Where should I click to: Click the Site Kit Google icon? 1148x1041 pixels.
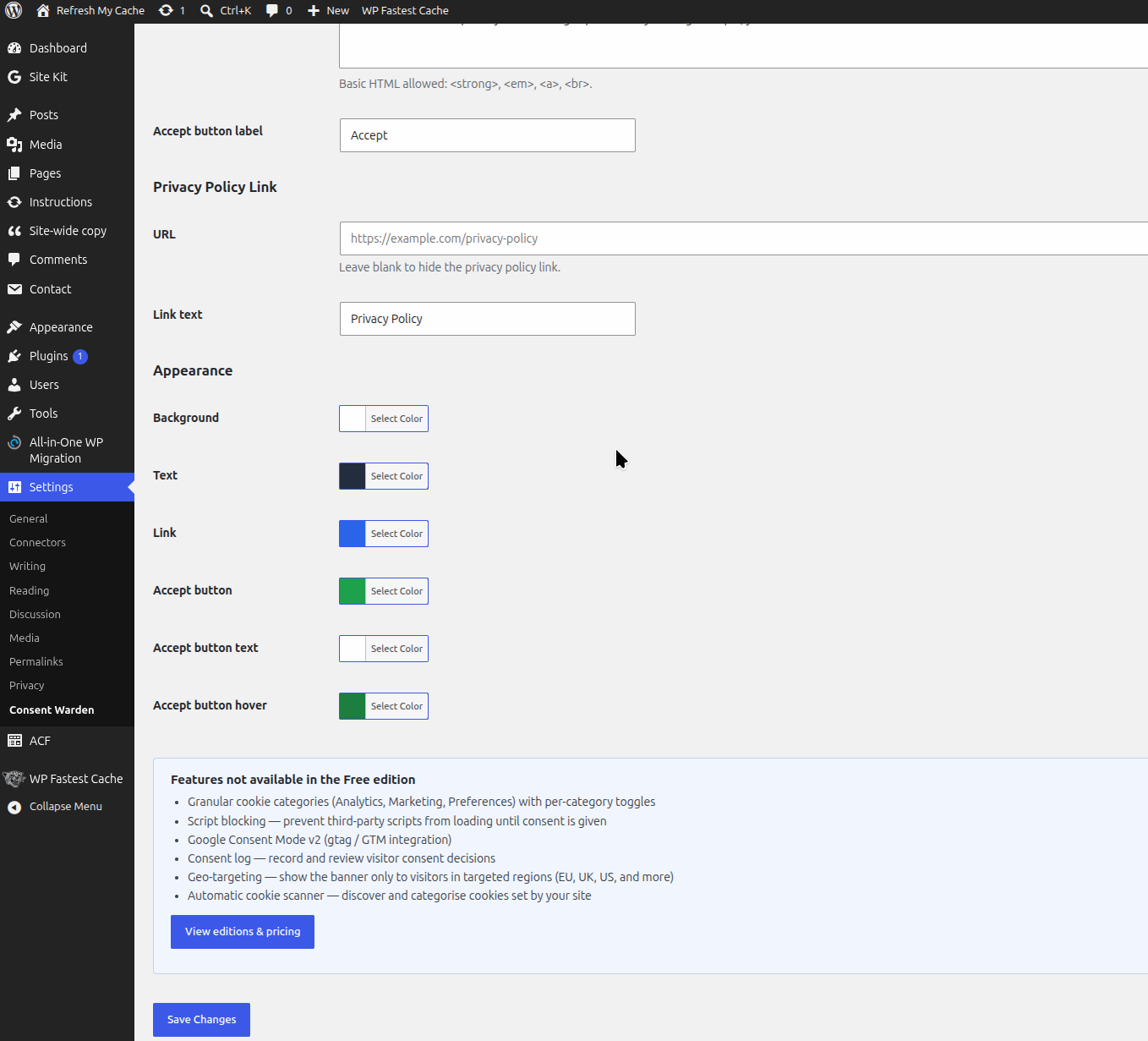pos(14,77)
